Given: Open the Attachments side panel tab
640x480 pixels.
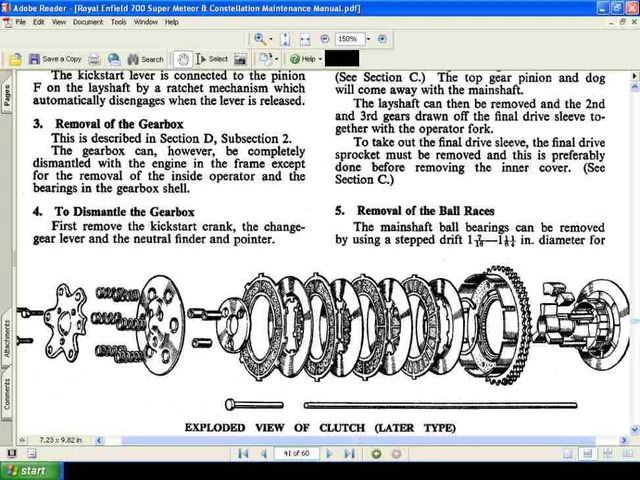Looking at the screenshot, I should click(x=7, y=340).
